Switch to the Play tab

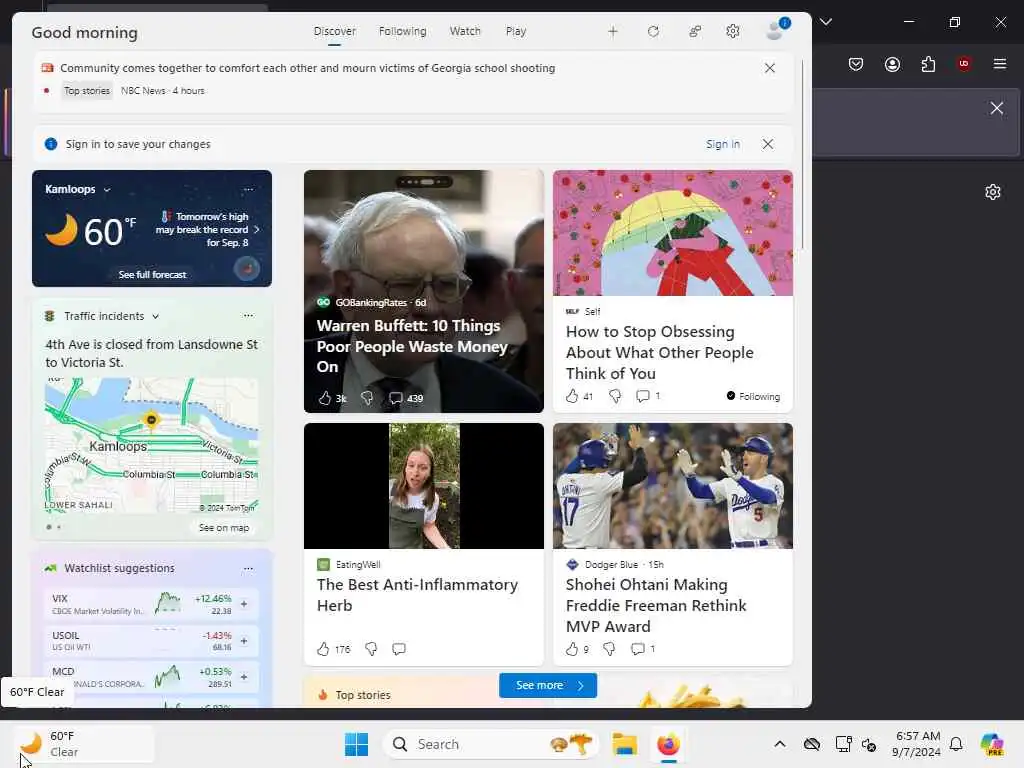point(516,31)
